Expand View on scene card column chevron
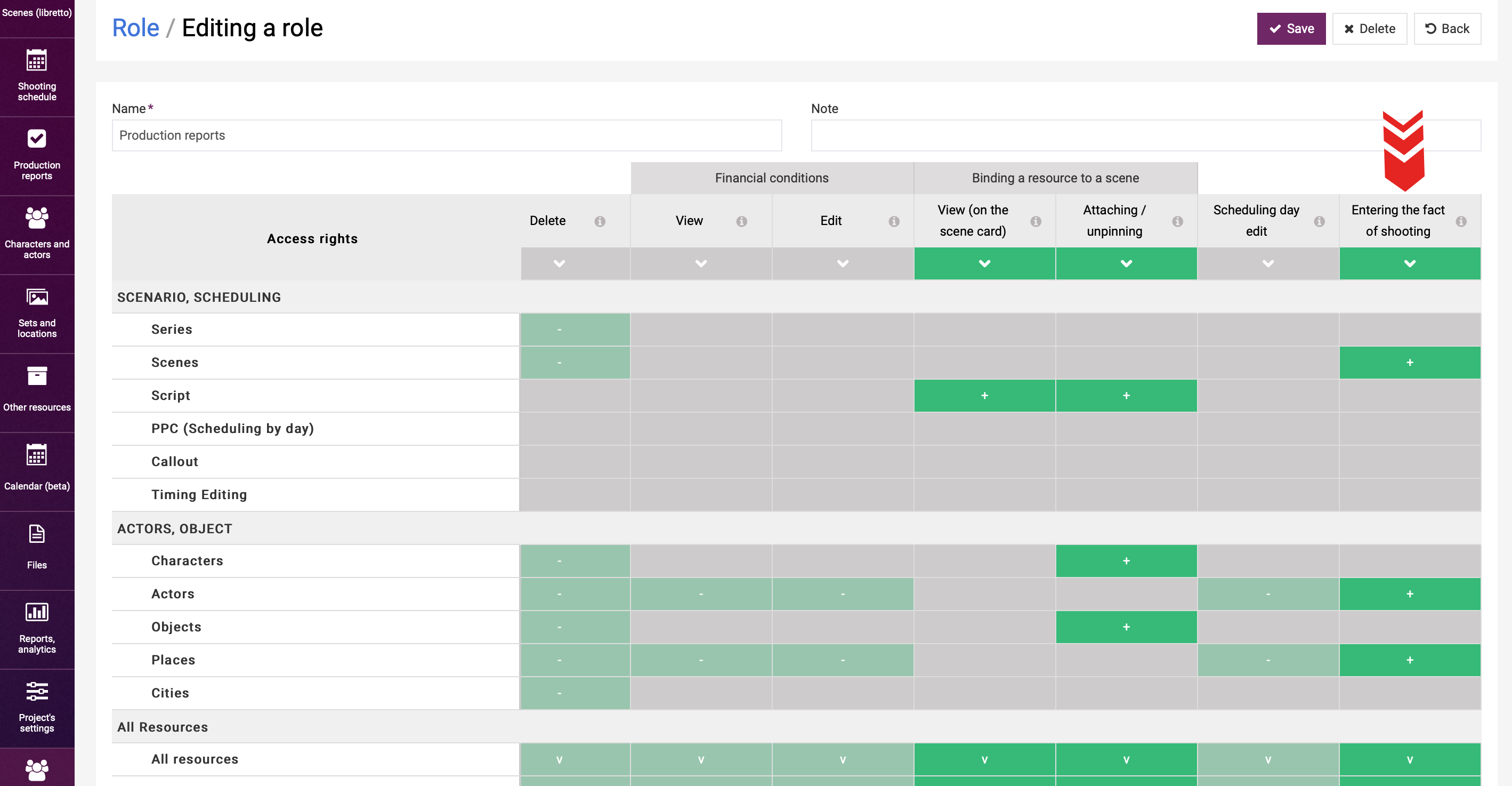 pos(984,263)
